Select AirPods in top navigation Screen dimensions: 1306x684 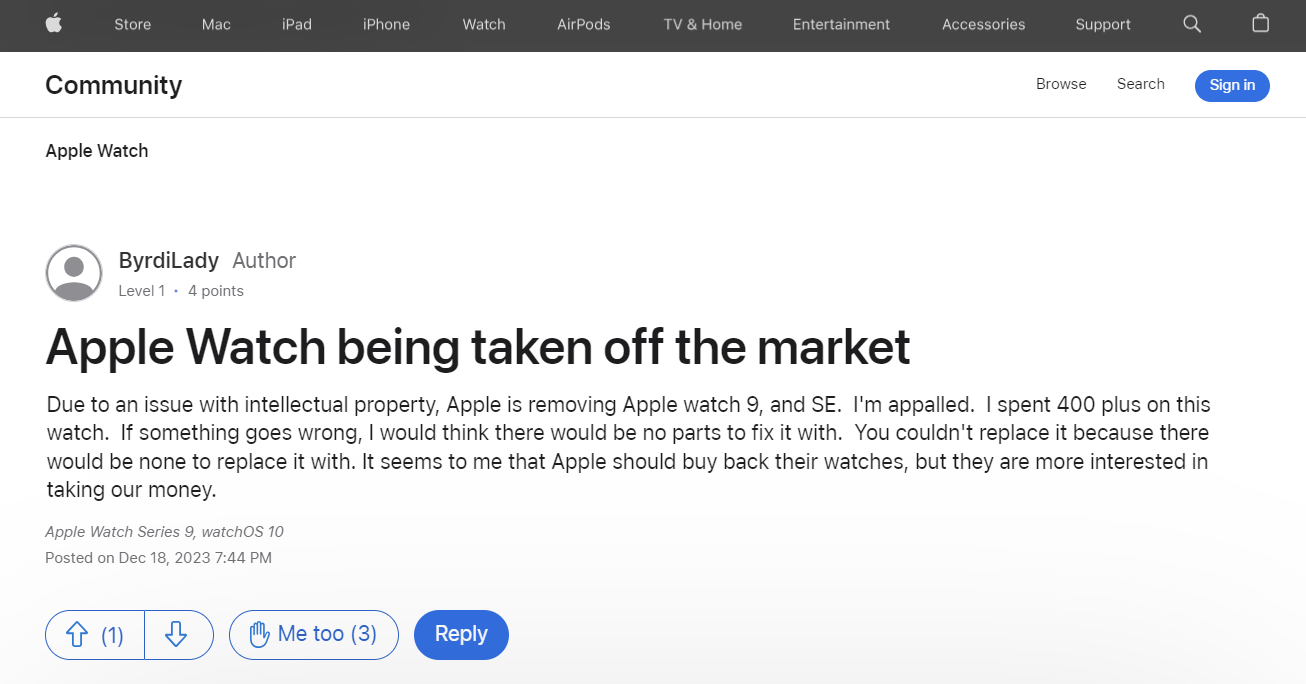[x=584, y=24]
